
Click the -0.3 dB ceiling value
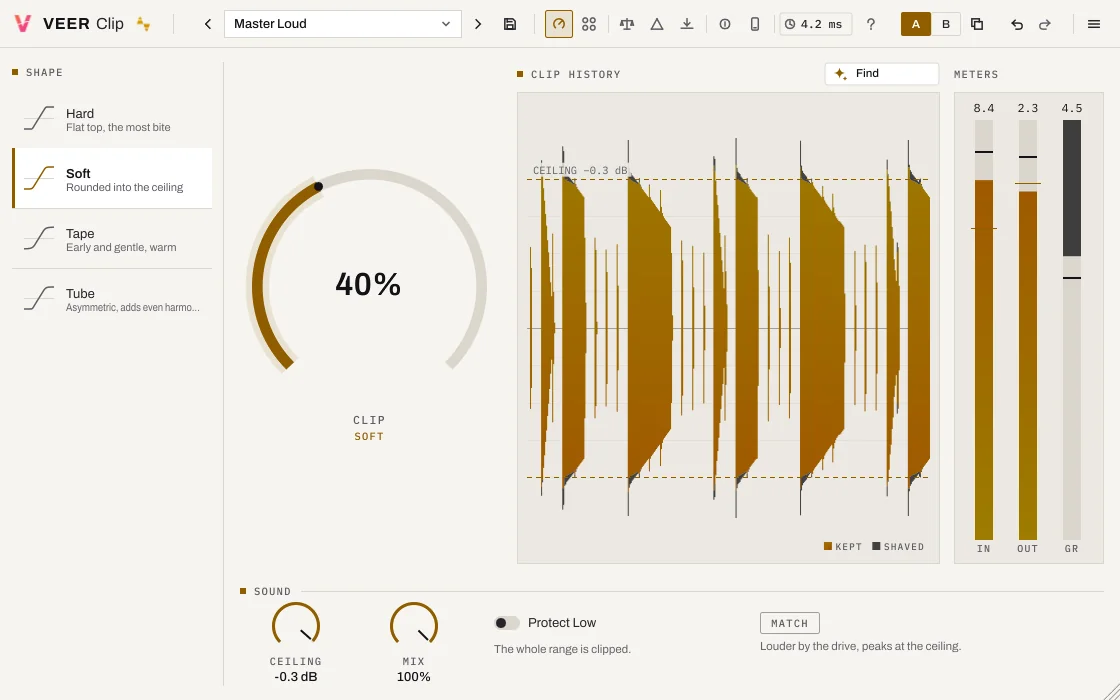[x=296, y=677]
